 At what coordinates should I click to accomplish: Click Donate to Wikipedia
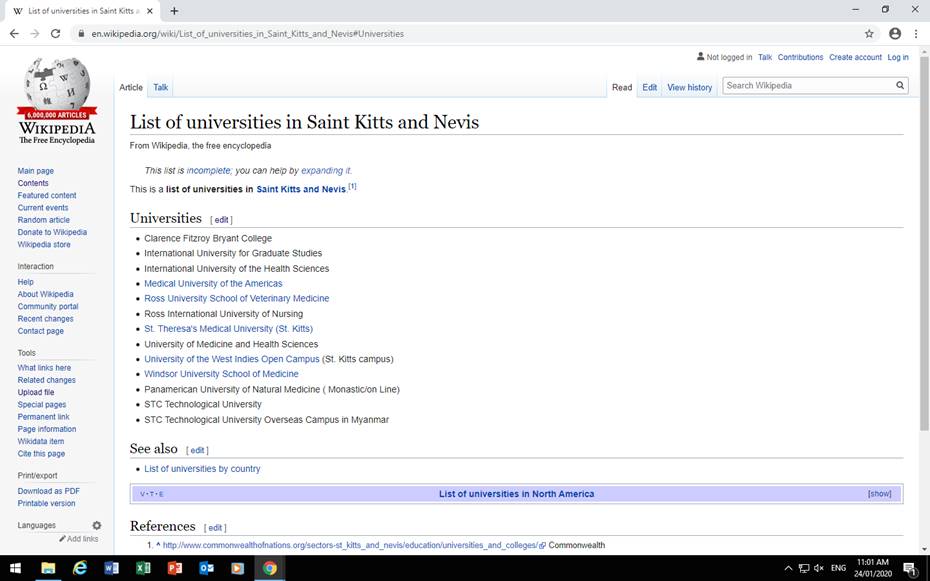coord(52,232)
